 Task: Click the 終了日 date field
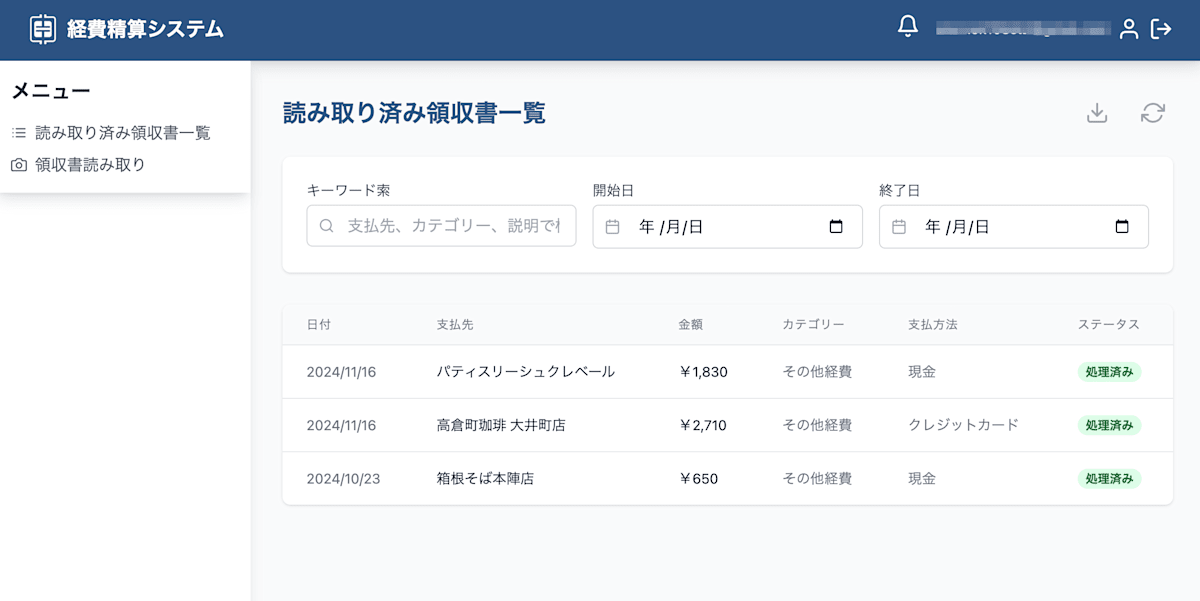(1014, 227)
